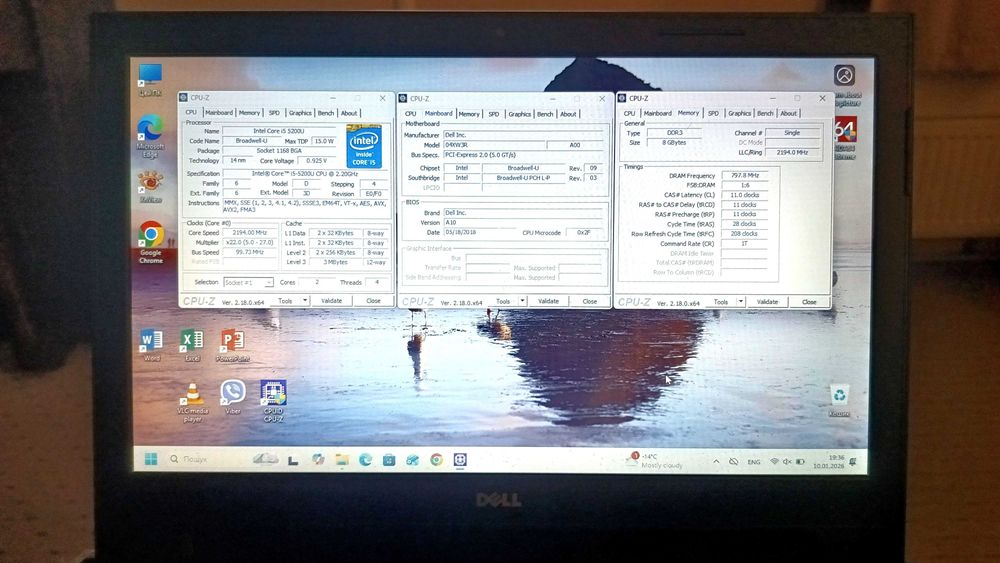
Task: Open Wi-Fi network tray icon
Action: tap(774, 461)
